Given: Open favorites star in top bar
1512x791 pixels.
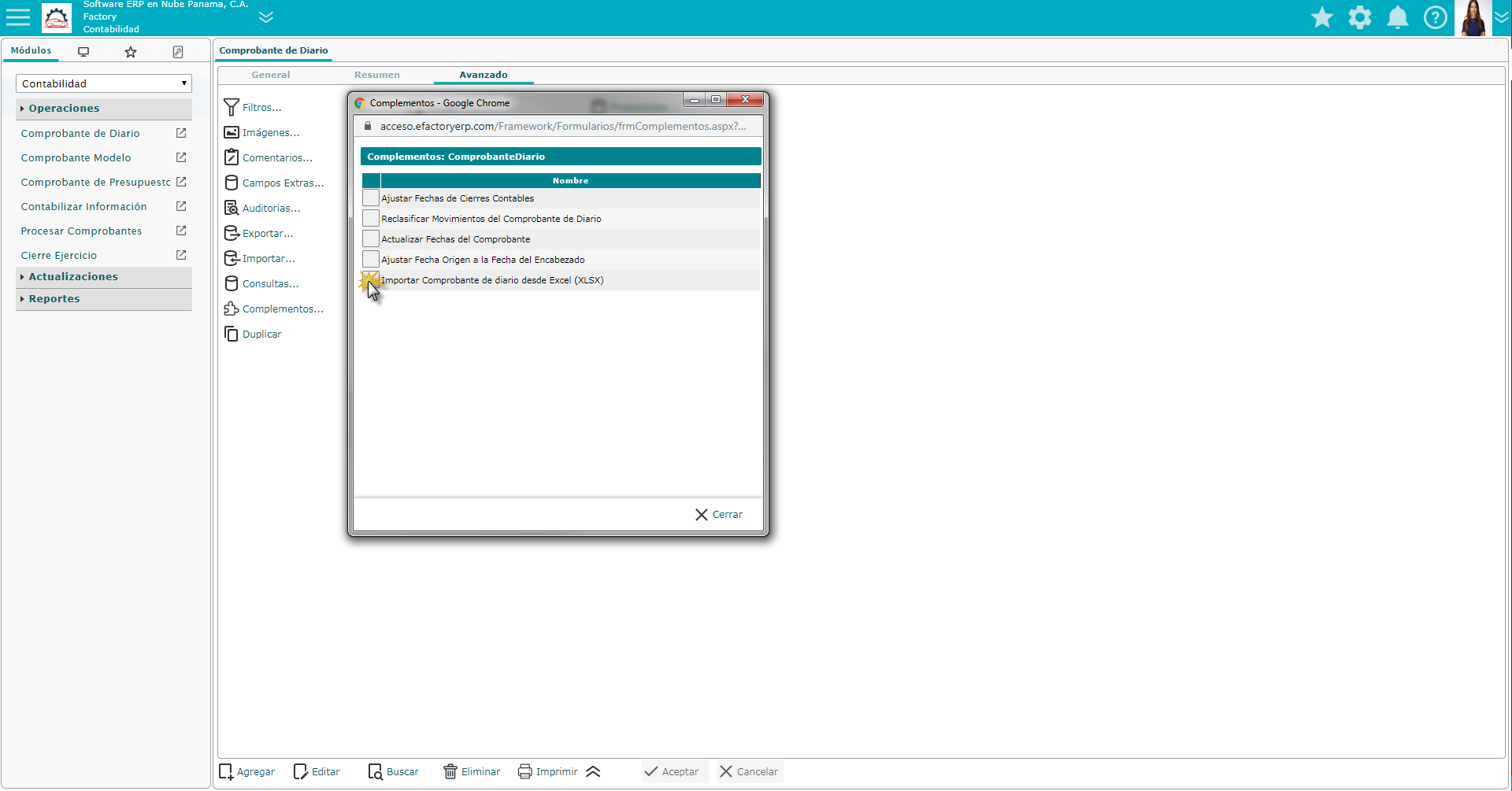Looking at the screenshot, I should click(1322, 17).
